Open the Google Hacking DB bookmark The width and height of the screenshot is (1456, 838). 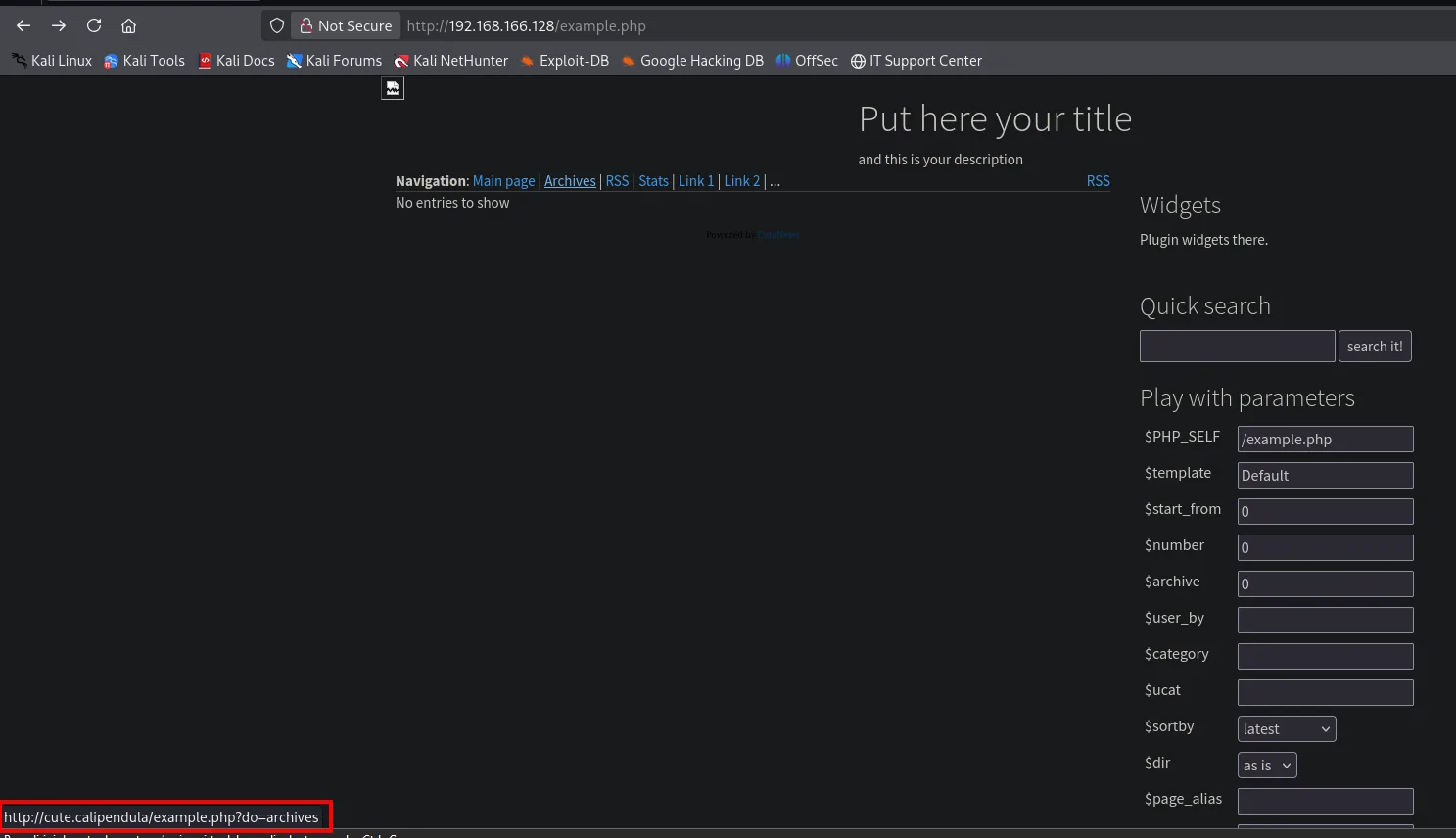(x=692, y=61)
